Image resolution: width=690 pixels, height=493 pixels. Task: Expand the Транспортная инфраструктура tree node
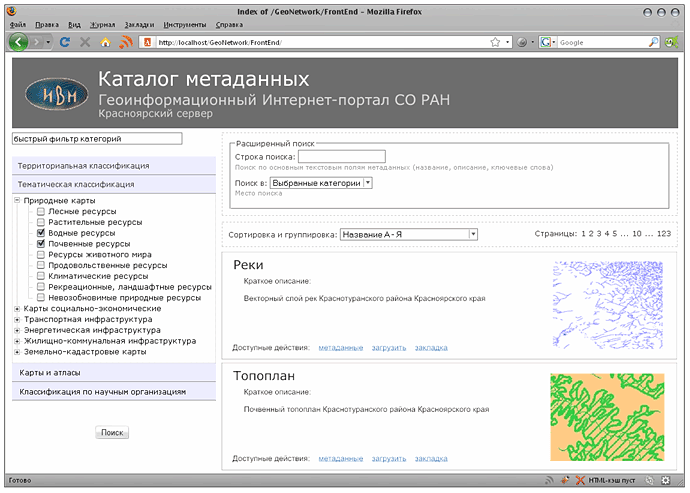click(16, 320)
